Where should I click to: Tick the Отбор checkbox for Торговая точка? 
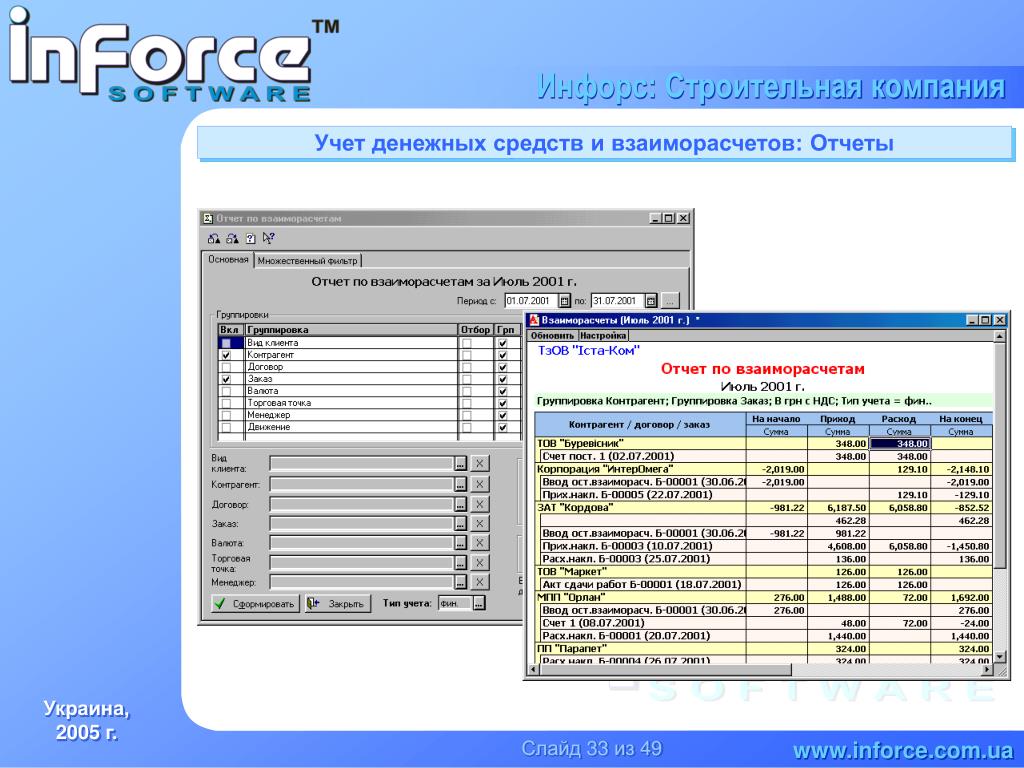pyautogui.click(x=466, y=403)
